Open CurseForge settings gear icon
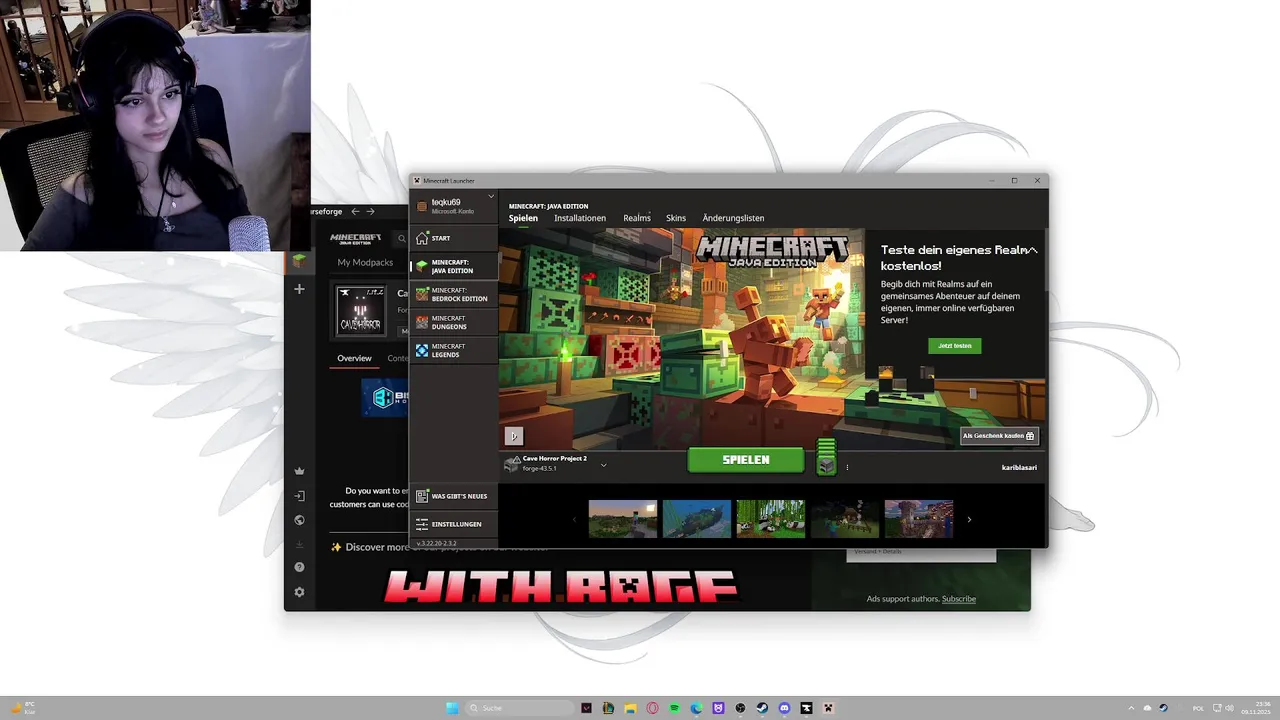Screen dimensions: 1280x720 tap(298, 592)
